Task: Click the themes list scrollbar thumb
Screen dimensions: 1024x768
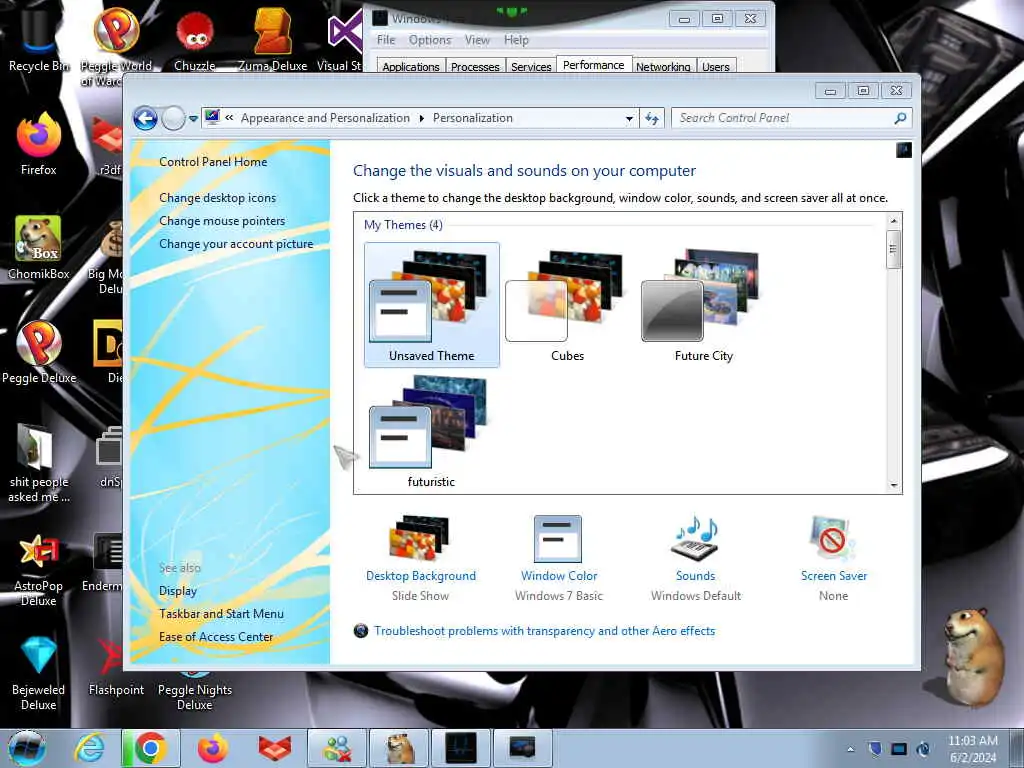Action: [894, 249]
